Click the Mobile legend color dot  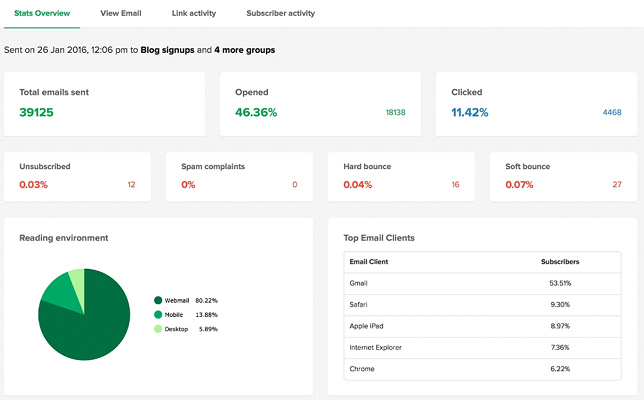[x=158, y=315]
